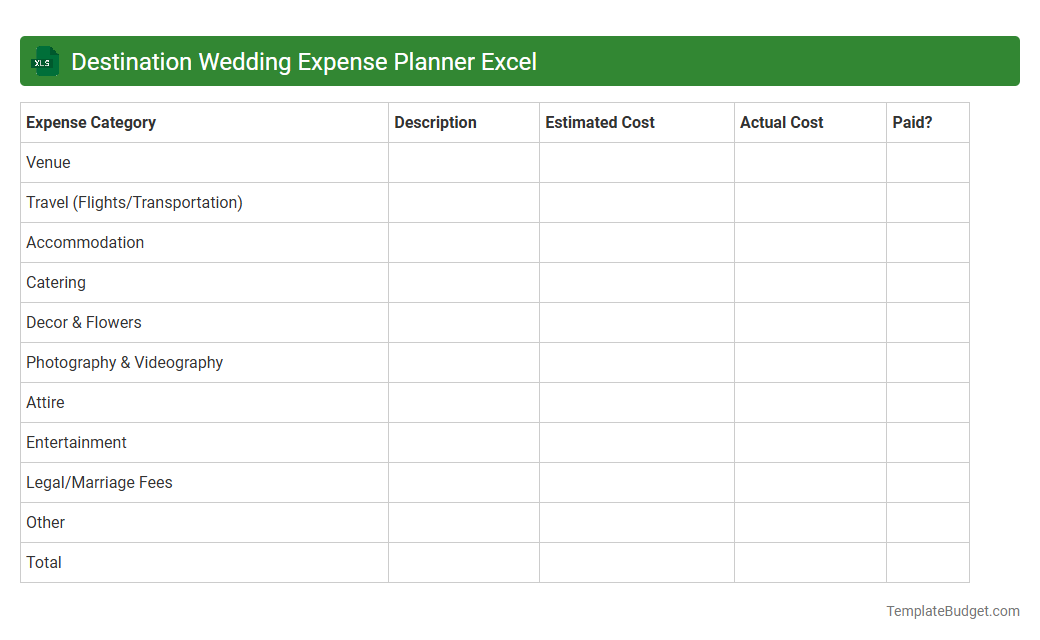Select the Actual Cost column header
The width and height of the screenshot is (1040, 640).
781,122
